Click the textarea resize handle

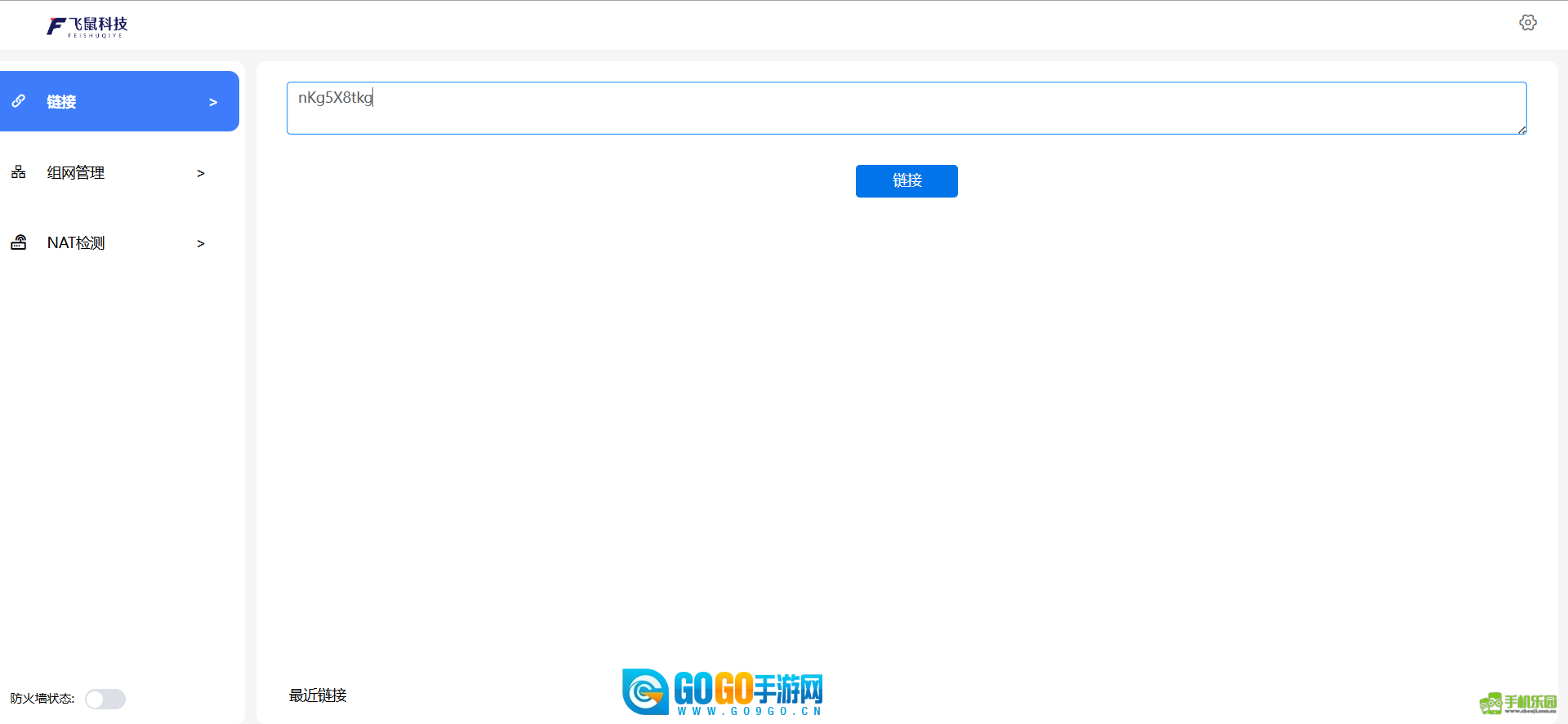coord(1521,130)
